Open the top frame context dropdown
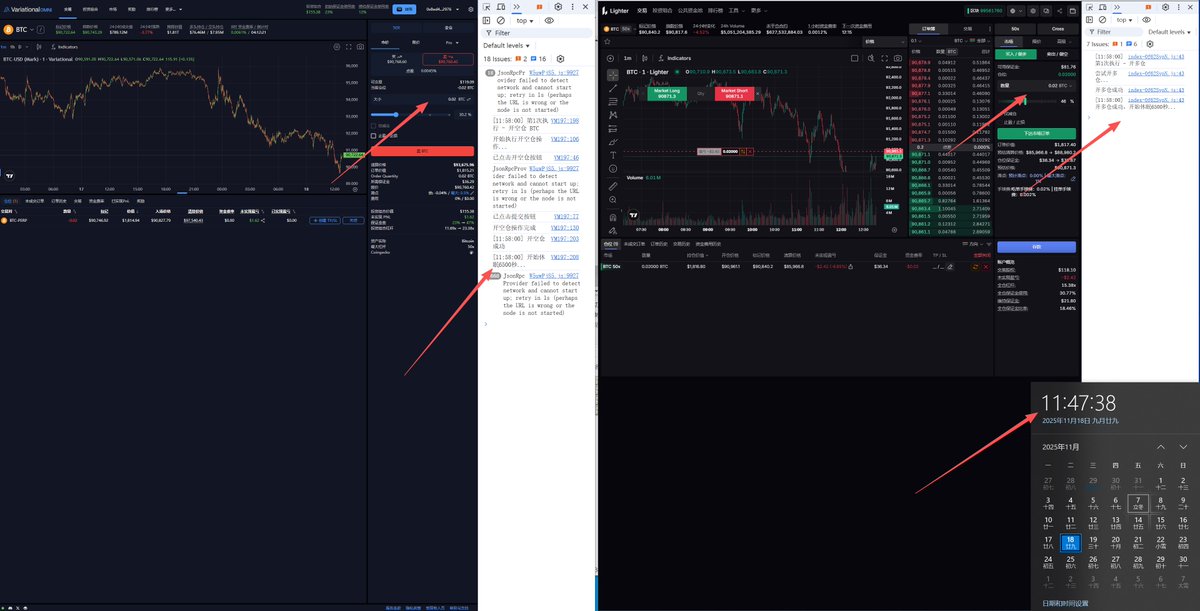Screen dimensions: 1200x611 tap(522, 20)
